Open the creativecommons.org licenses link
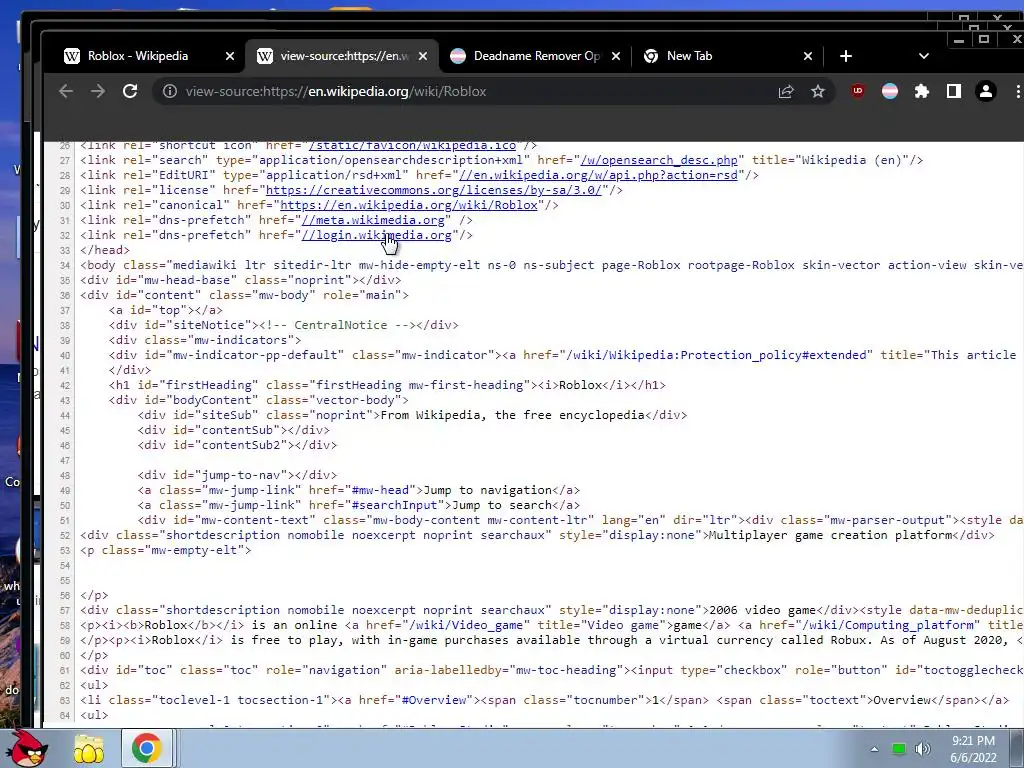 [434, 190]
